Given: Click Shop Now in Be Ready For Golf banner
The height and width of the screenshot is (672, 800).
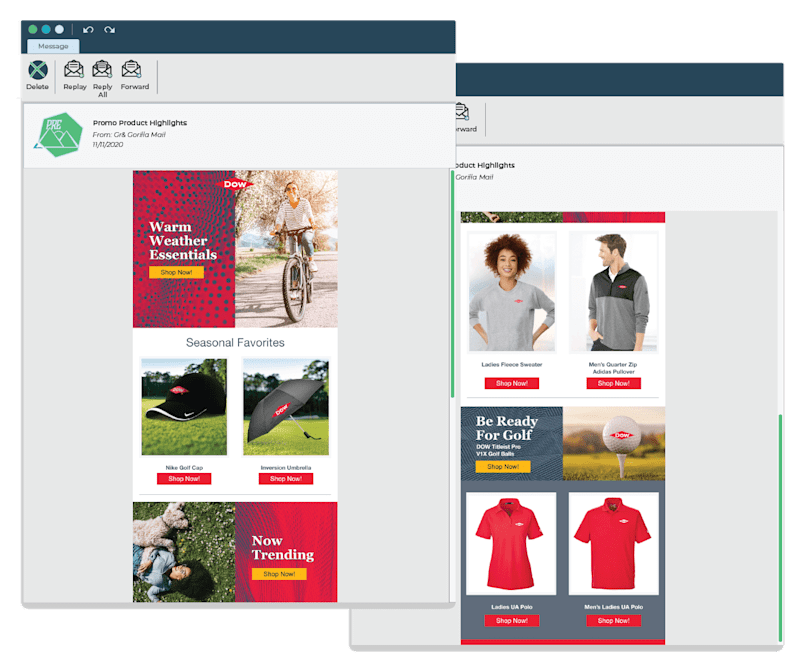Looking at the screenshot, I should click(x=503, y=466).
